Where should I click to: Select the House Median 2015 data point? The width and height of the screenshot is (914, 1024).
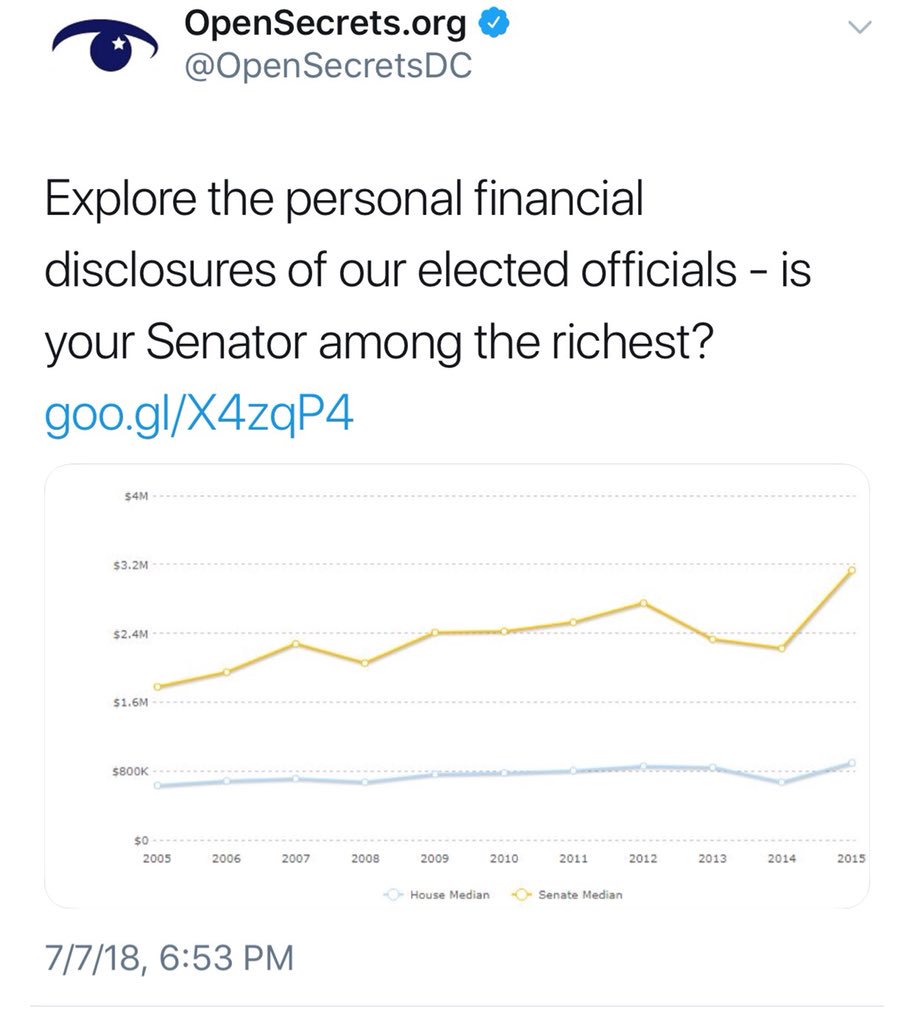click(852, 763)
